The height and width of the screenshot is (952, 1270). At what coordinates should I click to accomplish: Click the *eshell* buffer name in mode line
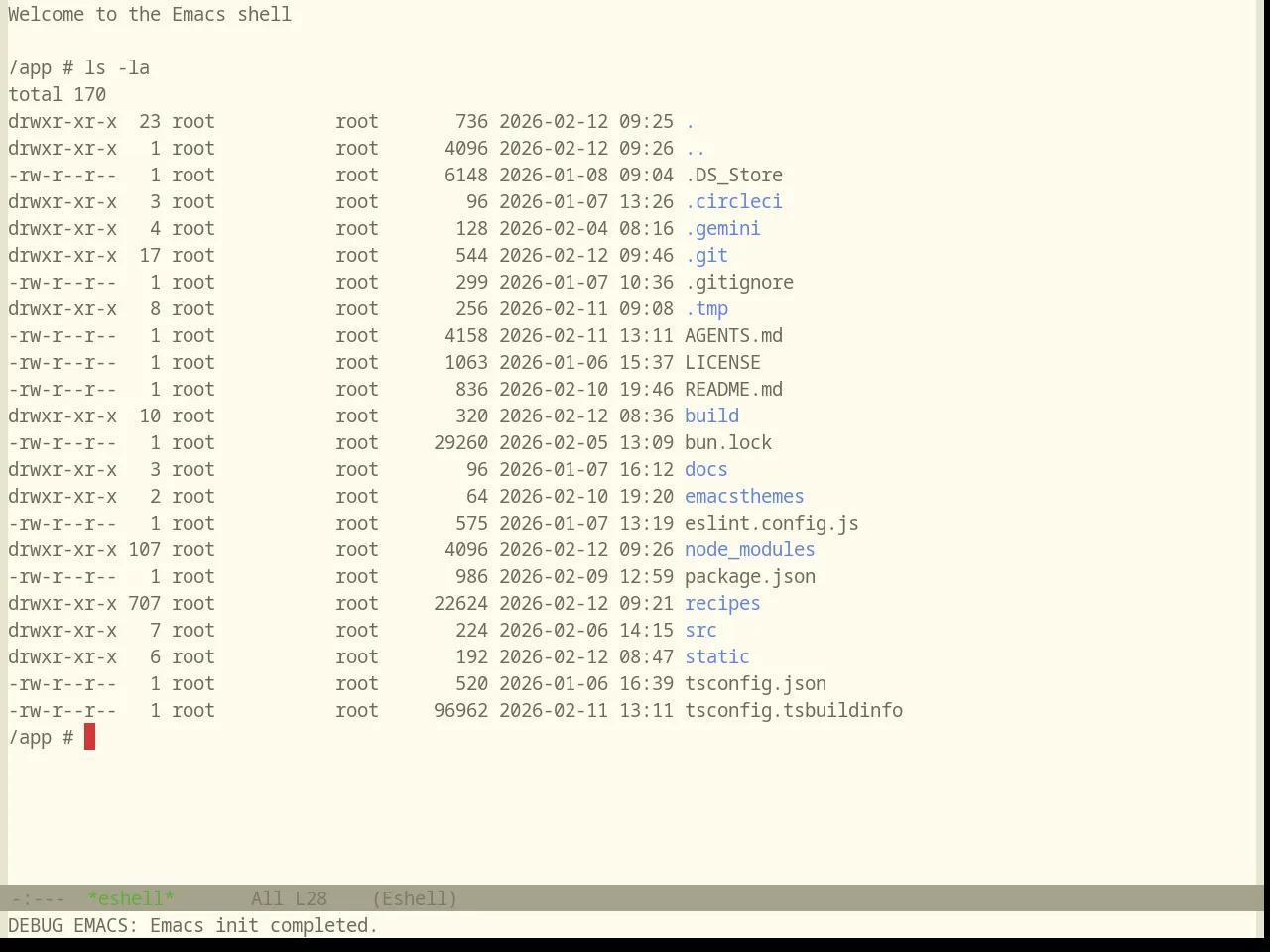pyautogui.click(x=131, y=898)
